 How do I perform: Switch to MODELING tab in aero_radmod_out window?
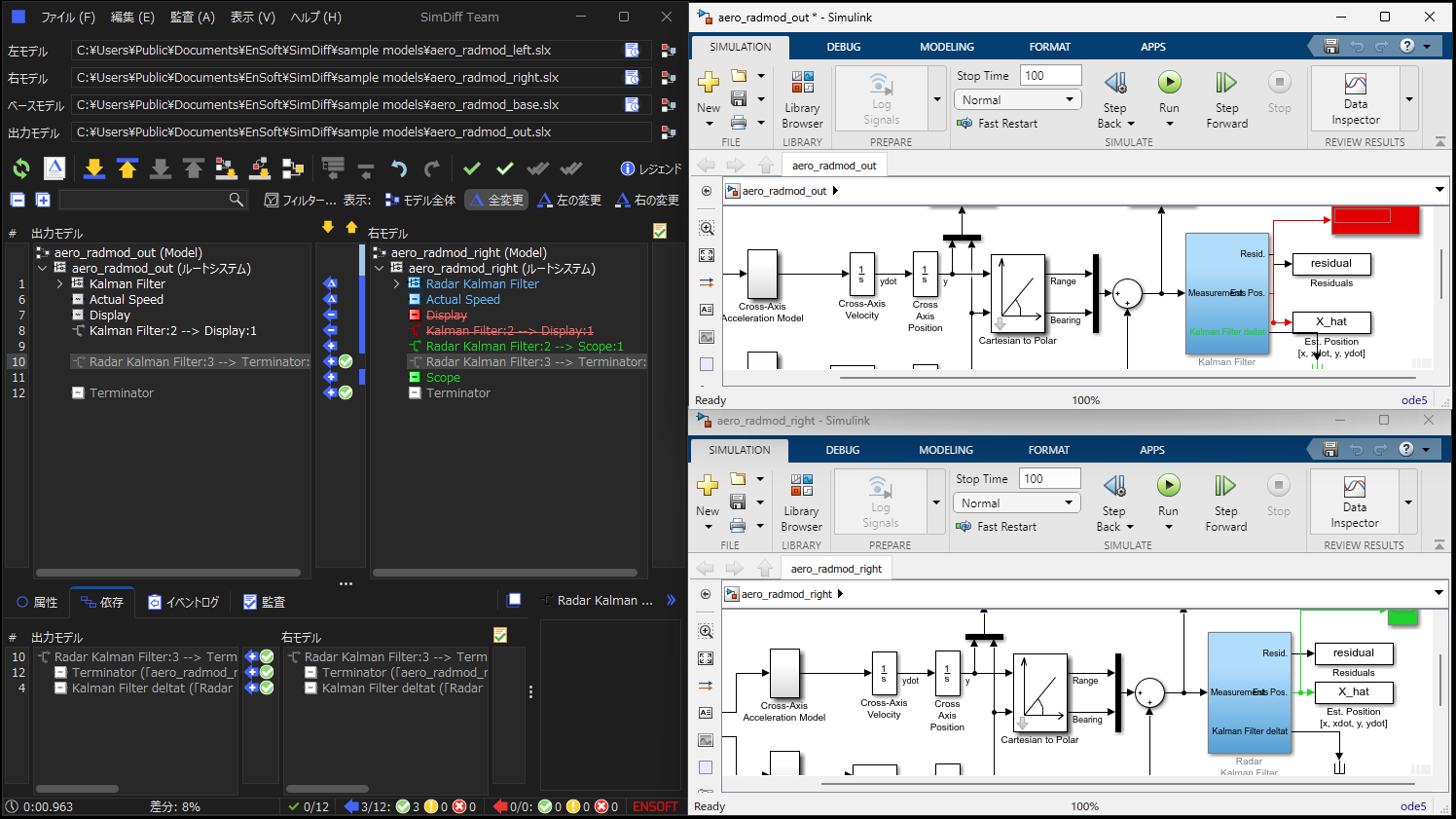coord(947,47)
